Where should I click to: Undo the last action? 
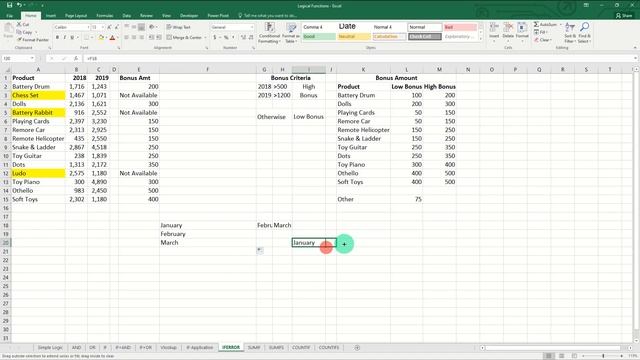(19, 5)
